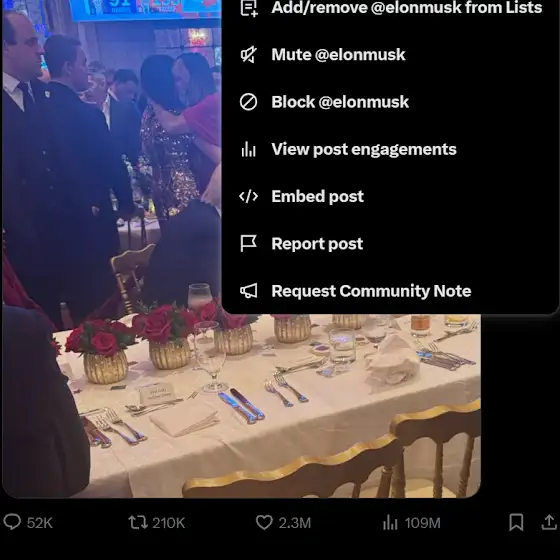Click the repost arrows icon
The width and height of the screenshot is (560, 560).
(x=138, y=522)
